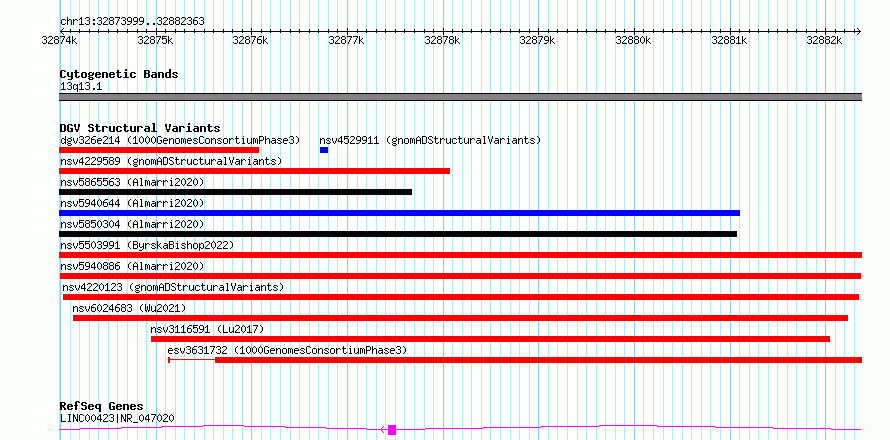
Task: Open esv3631732 1000Genomes label
Action: 287,350
